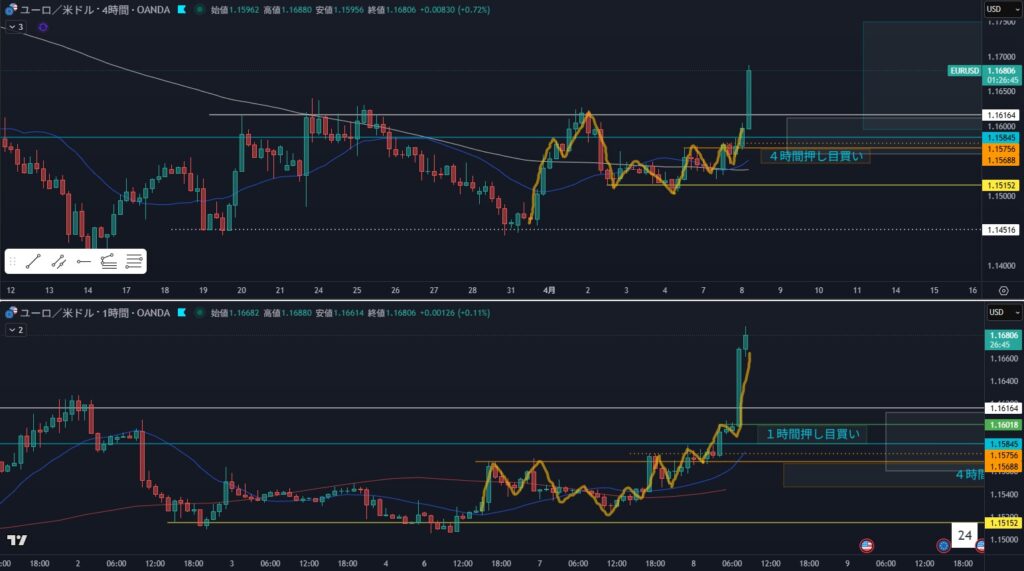Open USD currency dropdown on upper chart
The height and width of the screenshot is (571, 1024).
(997, 9)
